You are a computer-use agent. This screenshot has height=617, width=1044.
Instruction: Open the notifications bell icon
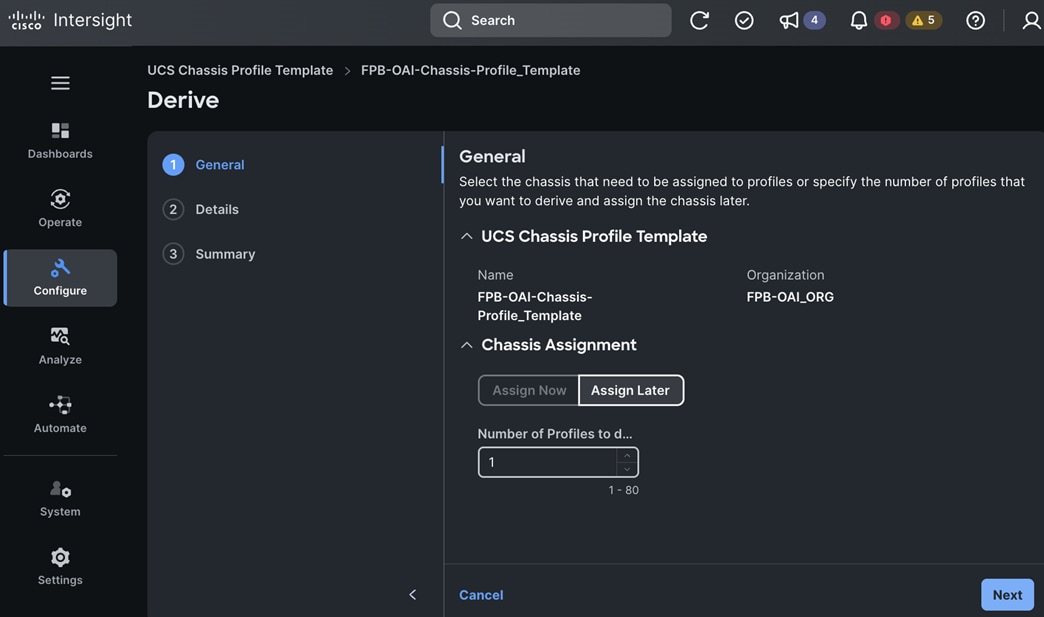pyautogui.click(x=859, y=21)
